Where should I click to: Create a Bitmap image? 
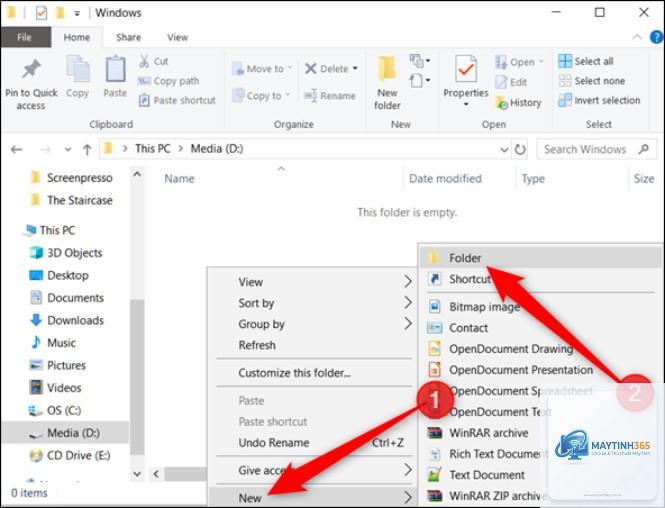(x=542, y=306)
